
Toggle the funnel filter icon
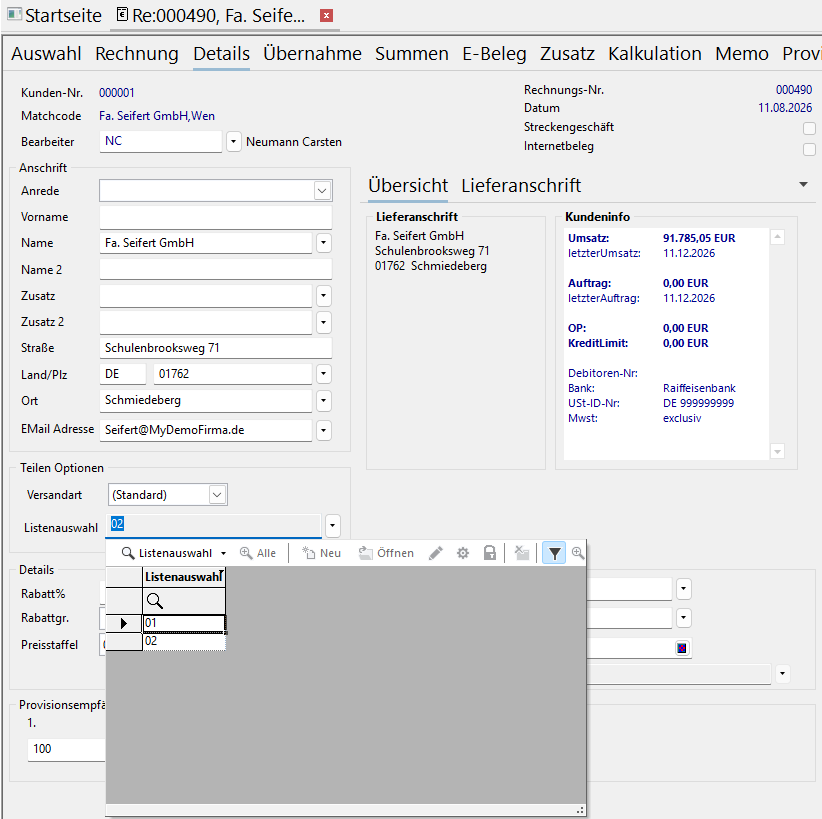[x=554, y=553]
